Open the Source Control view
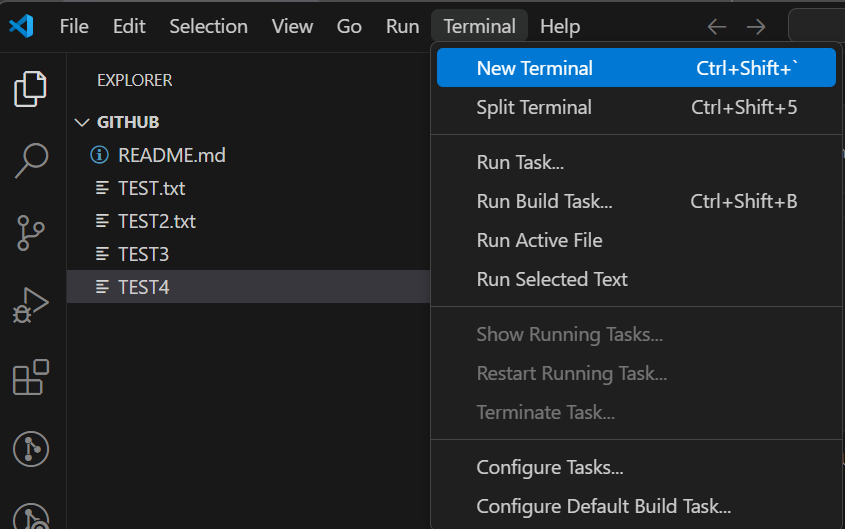Viewport: 845px width, 529px height. pos(31,232)
